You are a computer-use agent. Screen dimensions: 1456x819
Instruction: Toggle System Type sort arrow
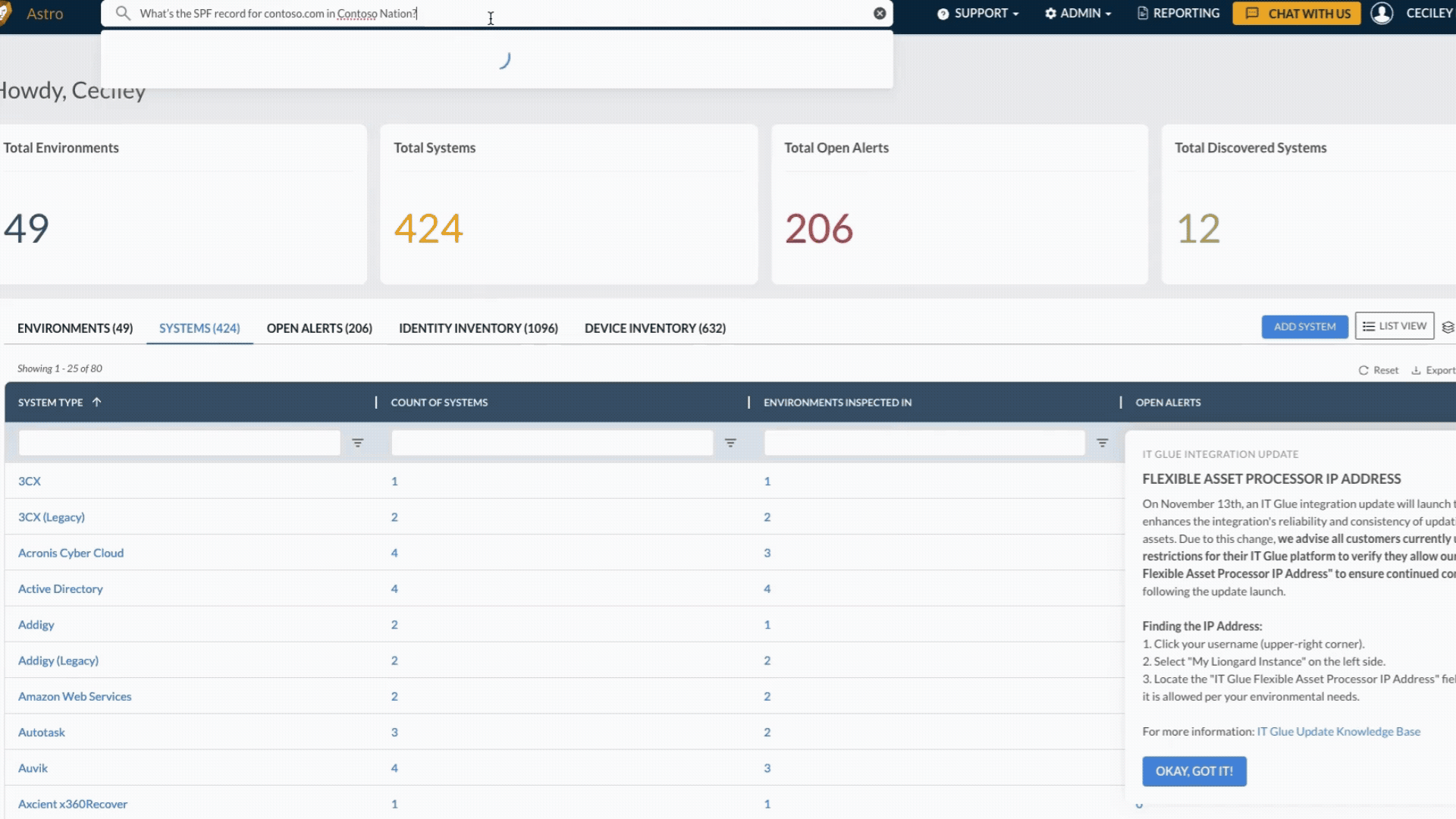(x=96, y=403)
